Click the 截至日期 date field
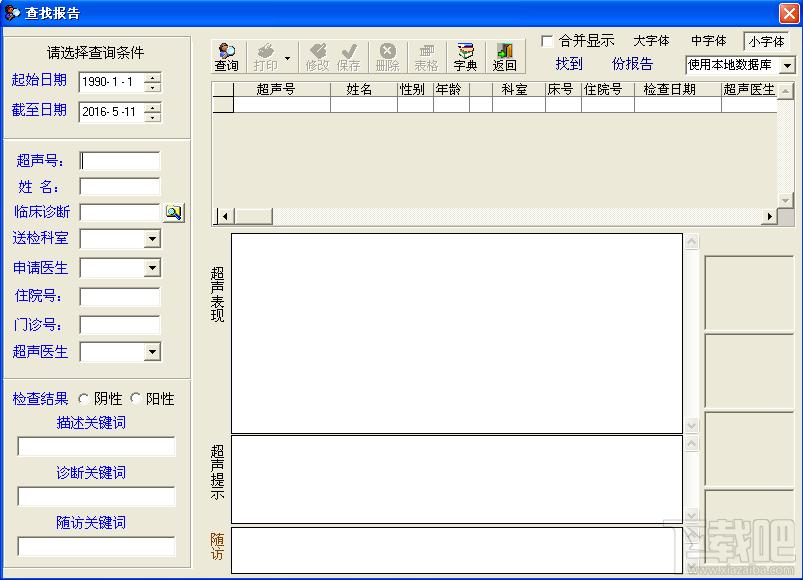The height and width of the screenshot is (580, 803). click(x=112, y=112)
